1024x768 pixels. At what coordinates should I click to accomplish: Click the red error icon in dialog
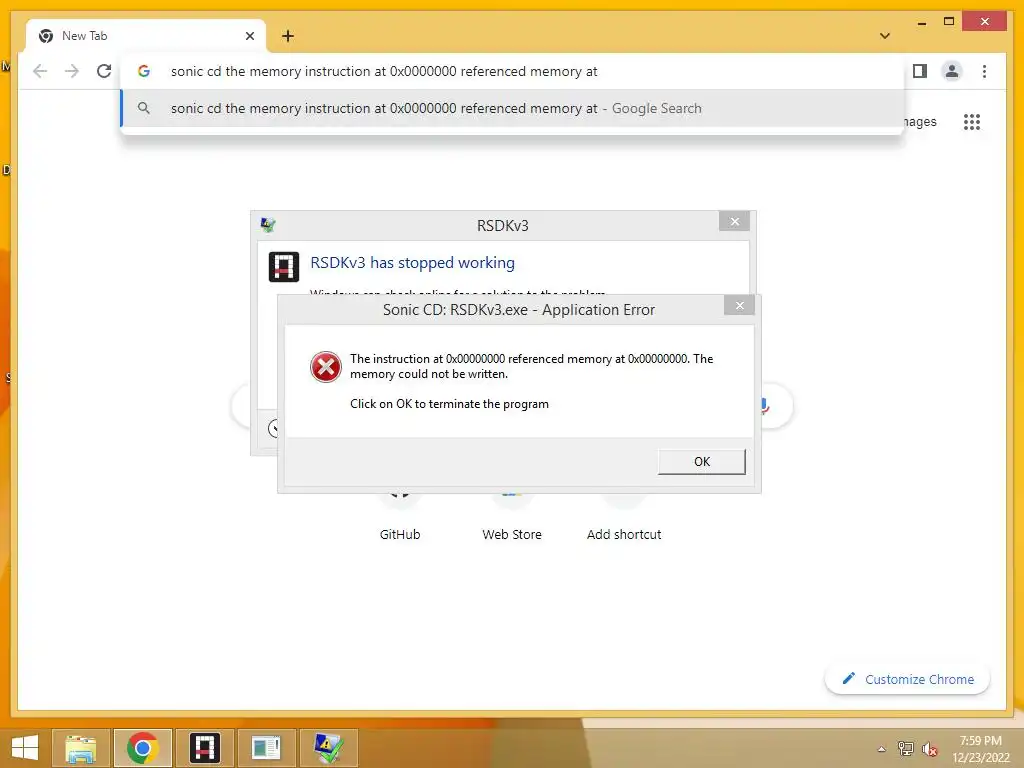pyautogui.click(x=325, y=366)
